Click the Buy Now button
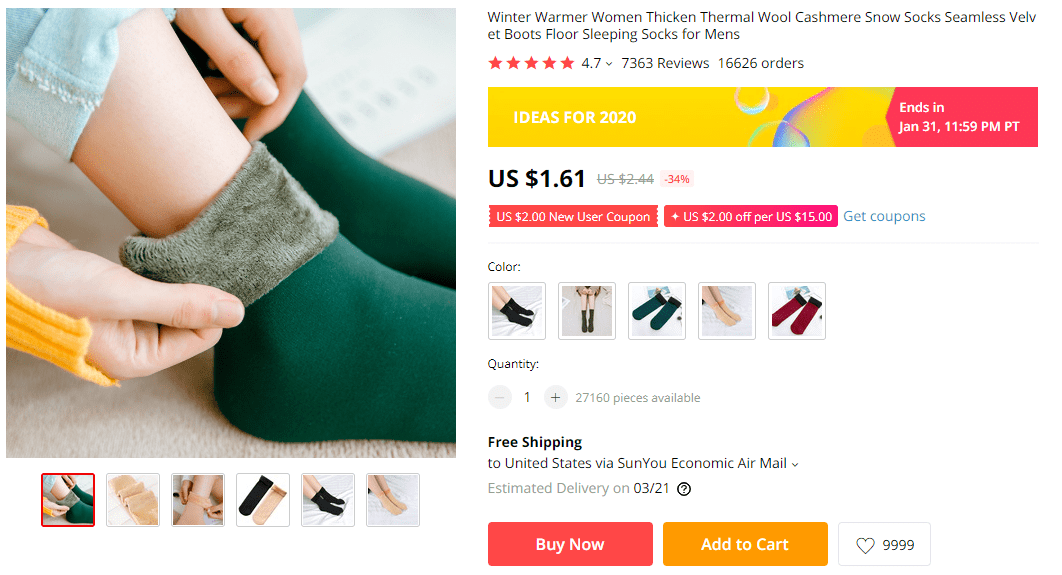Image resolution: width=1062 pixels, height=575 pixels. point(570,544)
